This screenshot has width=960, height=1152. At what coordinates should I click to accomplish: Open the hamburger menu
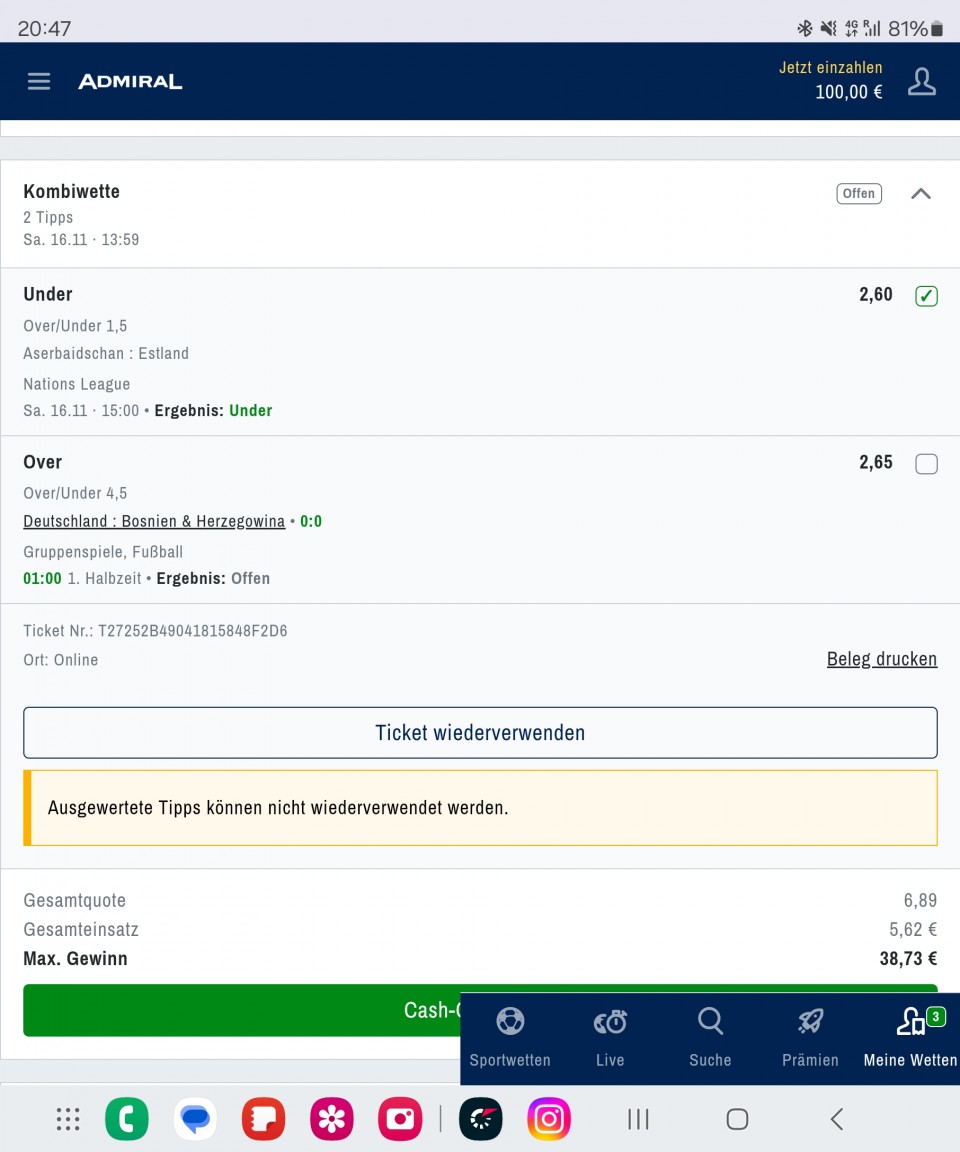pyautogui.click(x=39, y=82)
